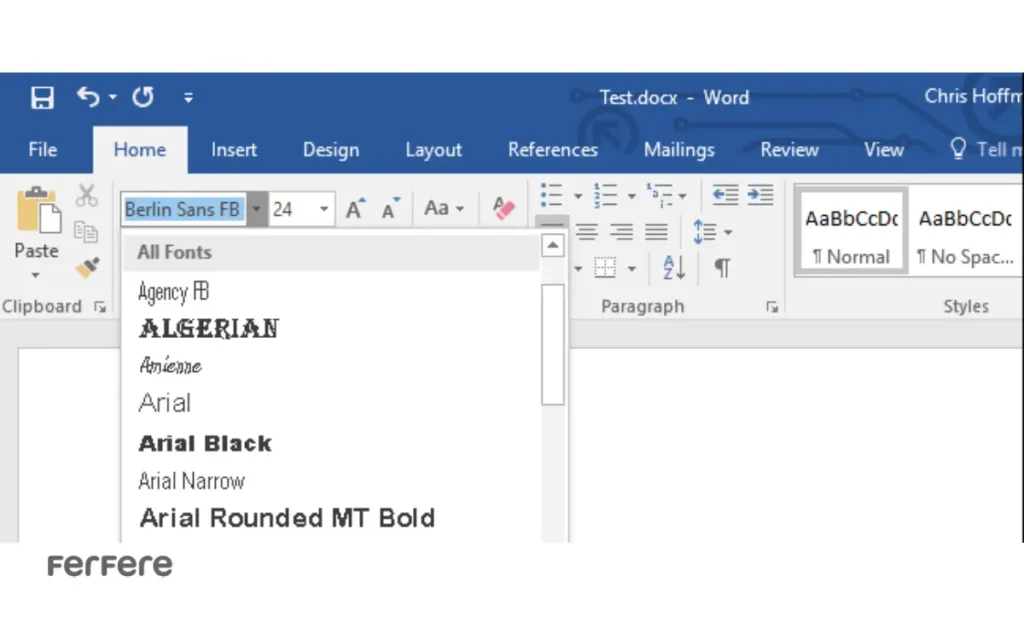Toggle Show/Hide paragraph marks

pyautogui.click(x=721, y=267)
